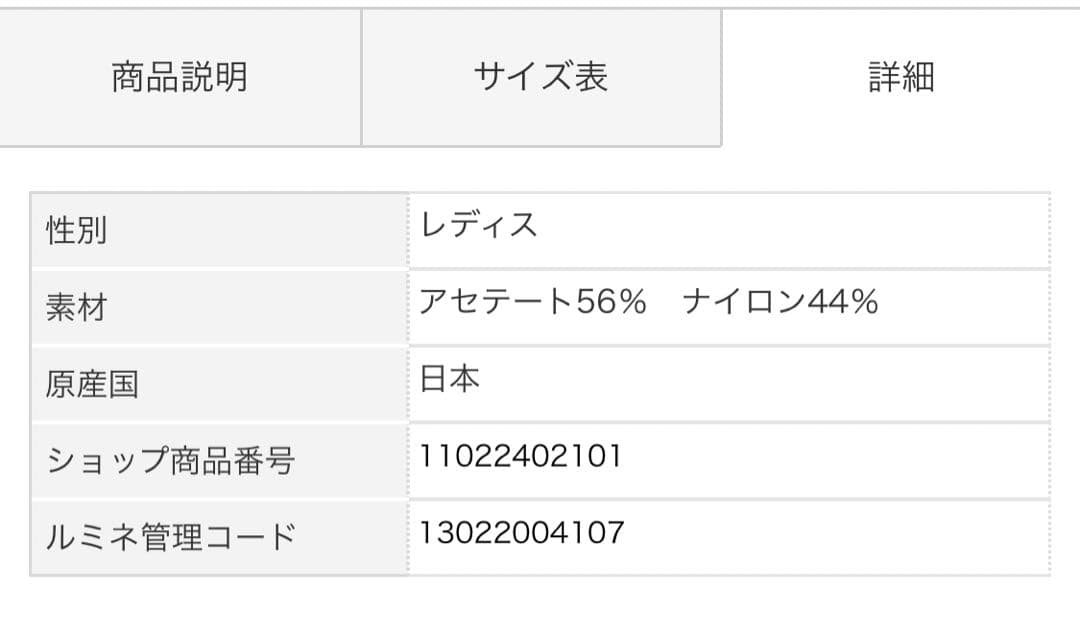The height and width of the screenshot is (641, 1080).
Task: Click the ルミネ管理コード label cell
Action: pyautogui.click(x=171, y=537)
